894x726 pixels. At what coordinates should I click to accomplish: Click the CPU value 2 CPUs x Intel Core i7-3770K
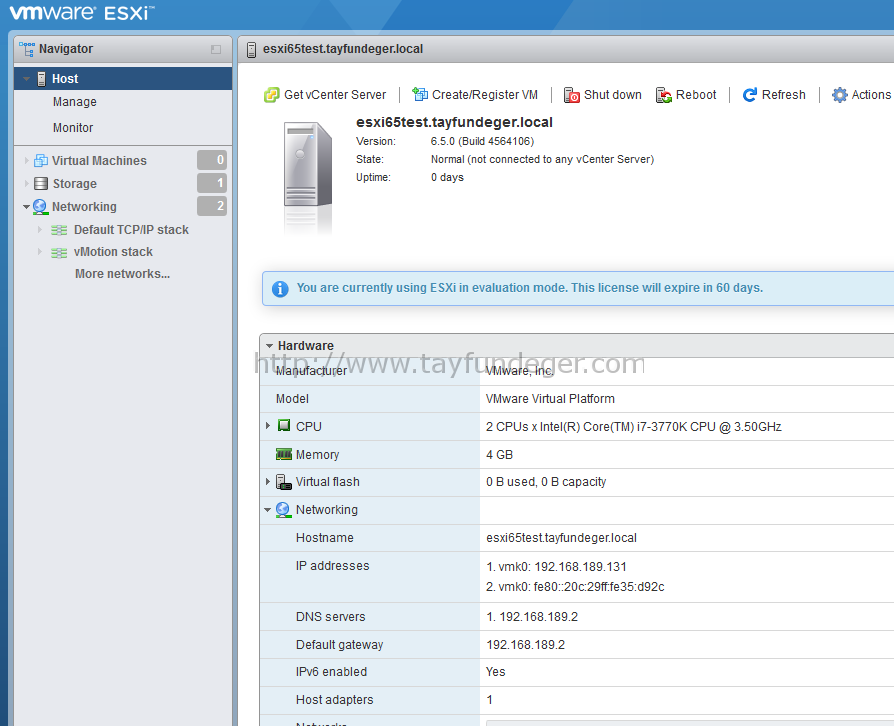coord(634,427)
